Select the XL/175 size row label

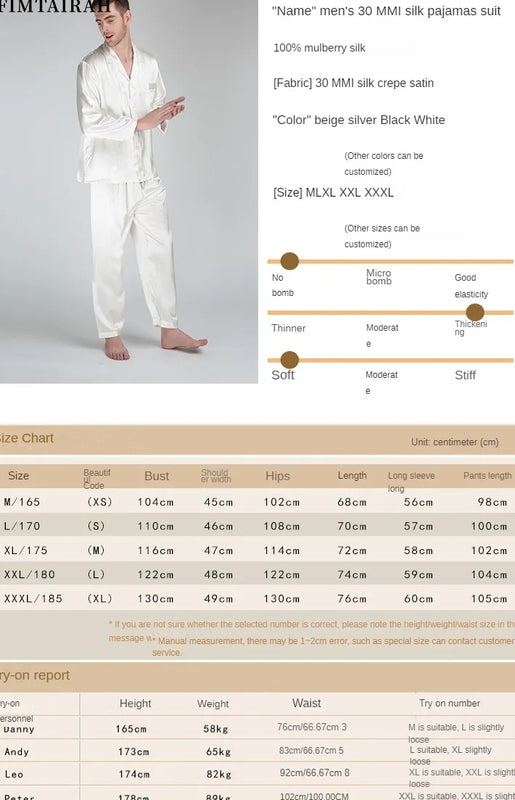coord(26,551)
